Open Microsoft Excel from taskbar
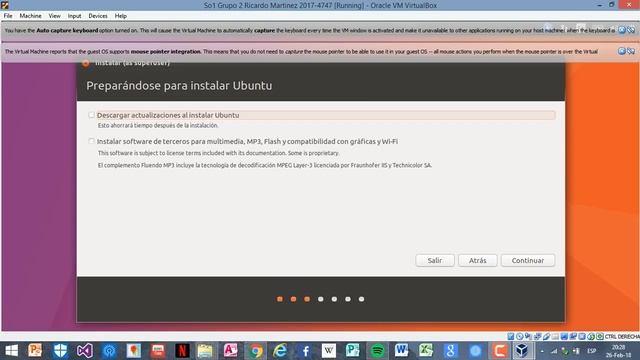 426,351
